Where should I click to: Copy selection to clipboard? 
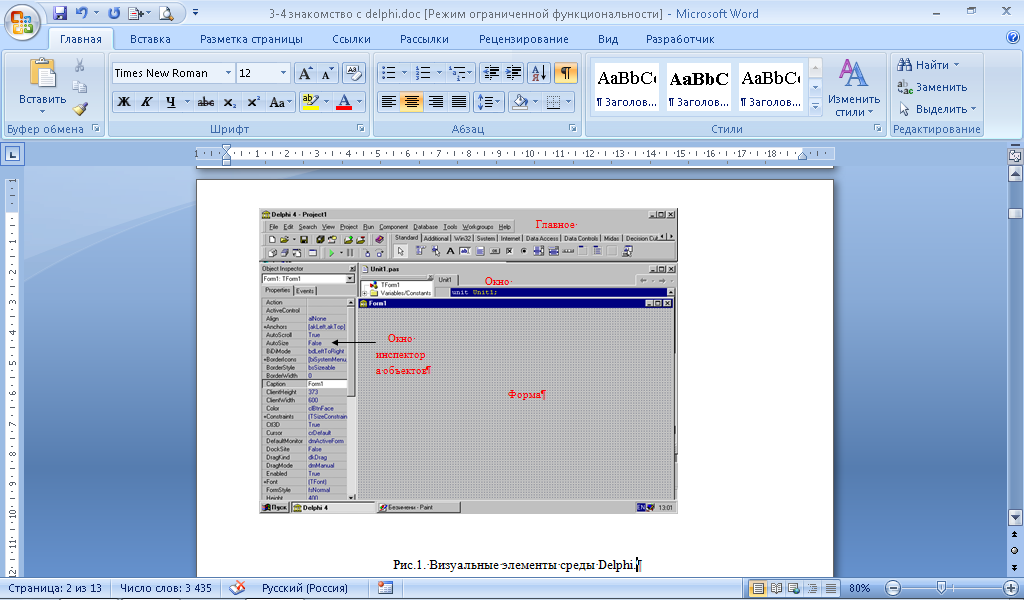(80, 87)
